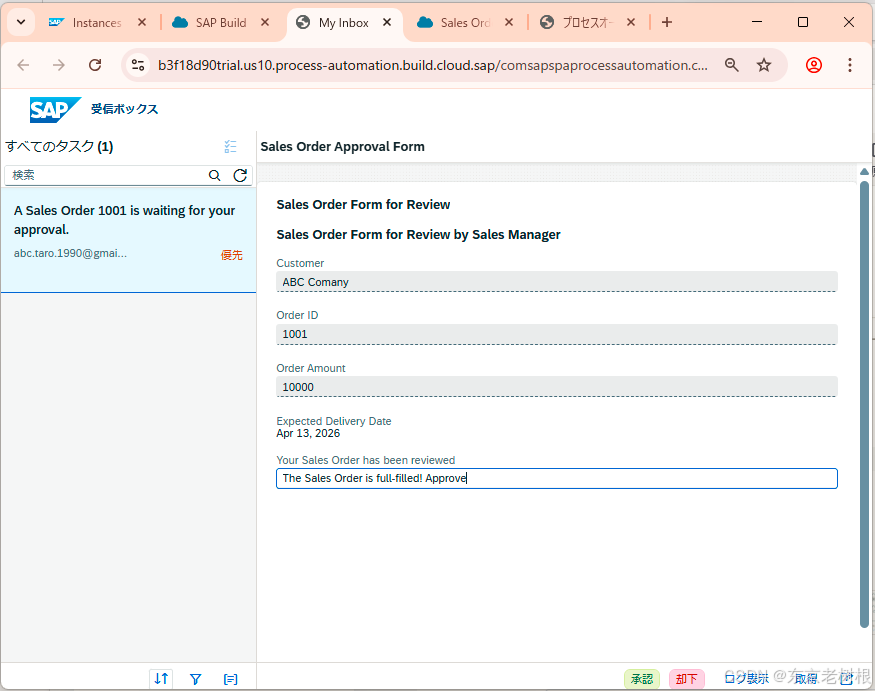The image size is (875, 691).
Task: Close the Sales Ord tab
Action: coord(509,22)
